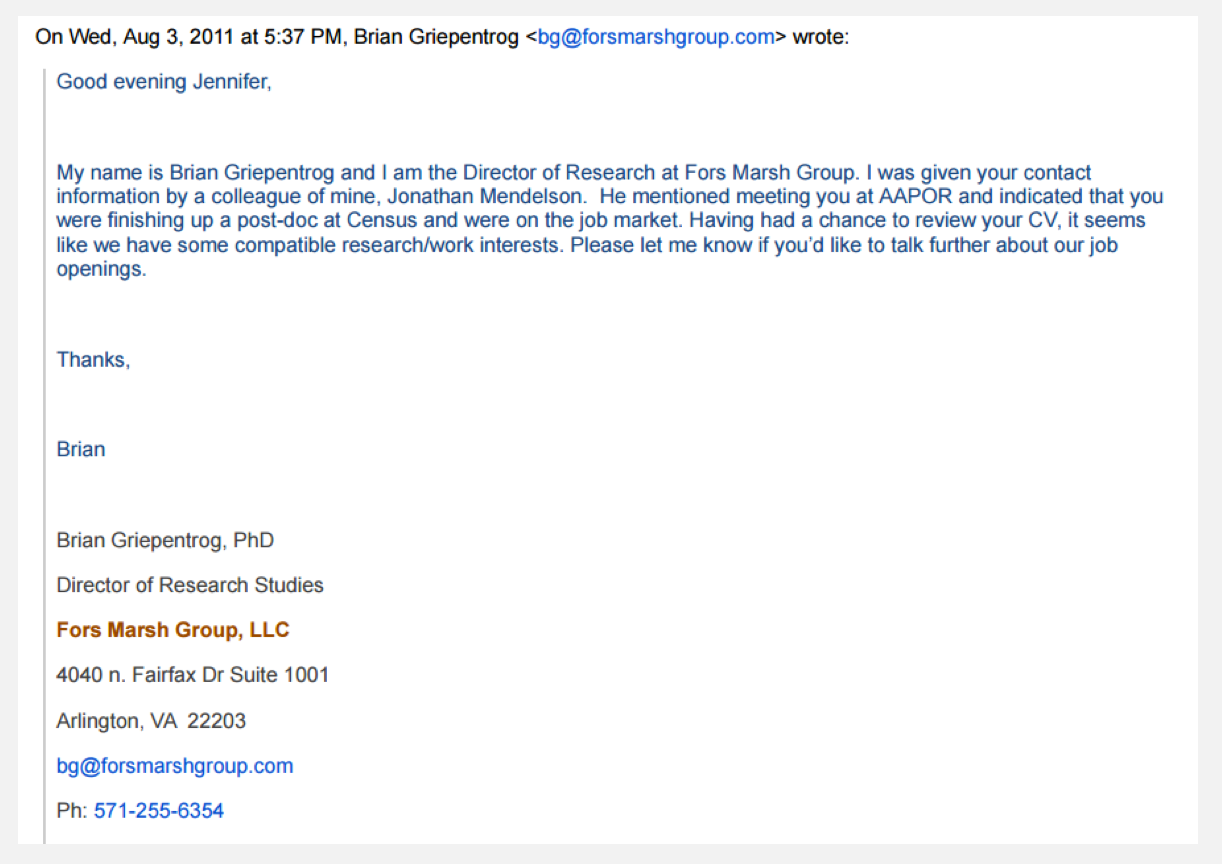1222x864 pixels.
Task: Dial the 571-255-6354 phone link
Action: click(159, 811)
